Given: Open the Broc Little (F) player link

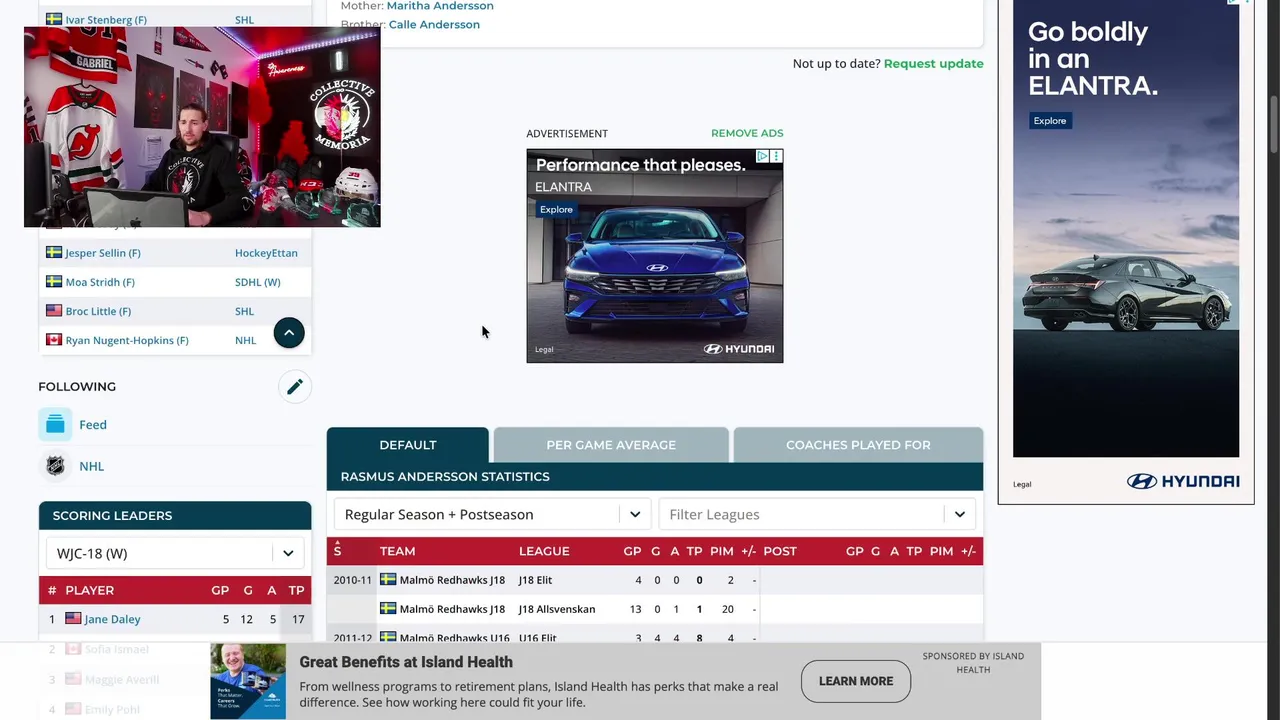Looking at the screenshot, I should 98,311.
